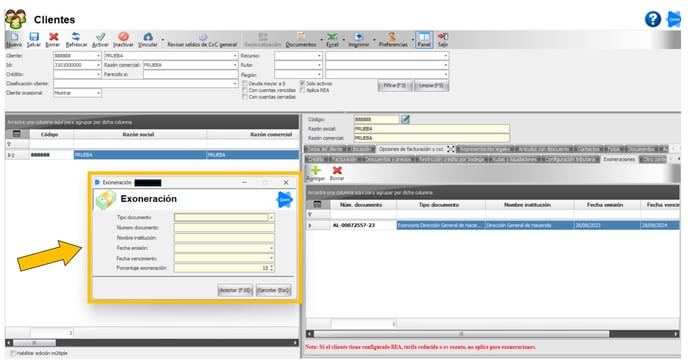The image size is (688, 363).
Task: Select exoneration row AL-00072557-23
Action: (493, 225)
